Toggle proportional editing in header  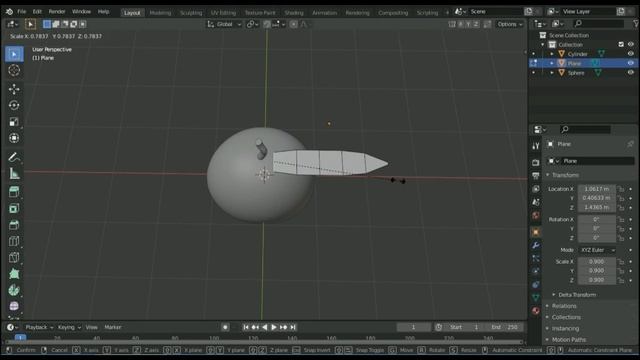(x=293, y=24)
